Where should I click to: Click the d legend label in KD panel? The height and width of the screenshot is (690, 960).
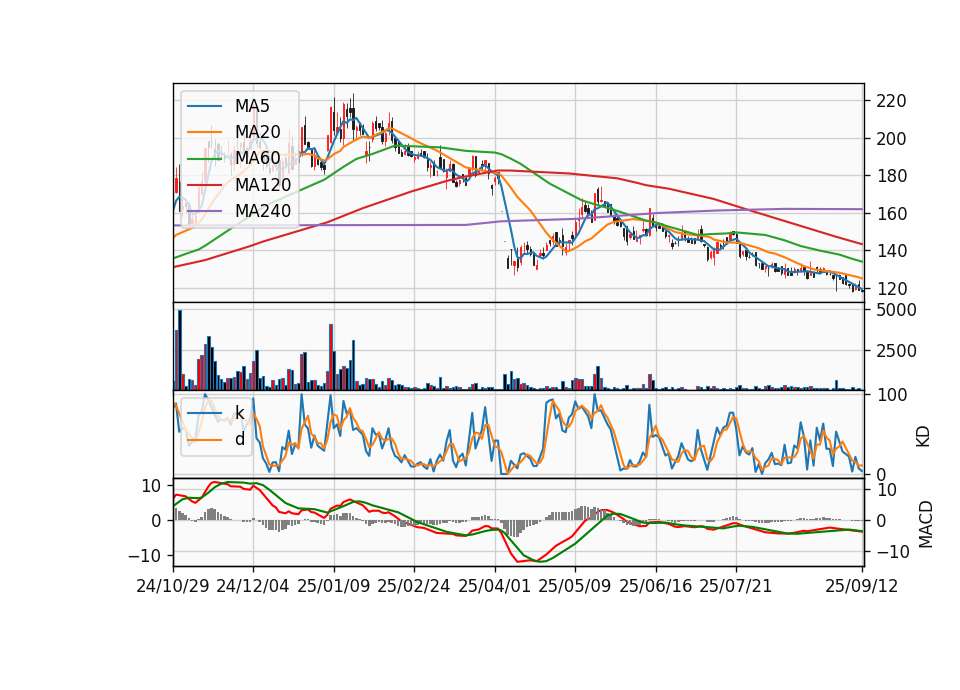point(240,439)
